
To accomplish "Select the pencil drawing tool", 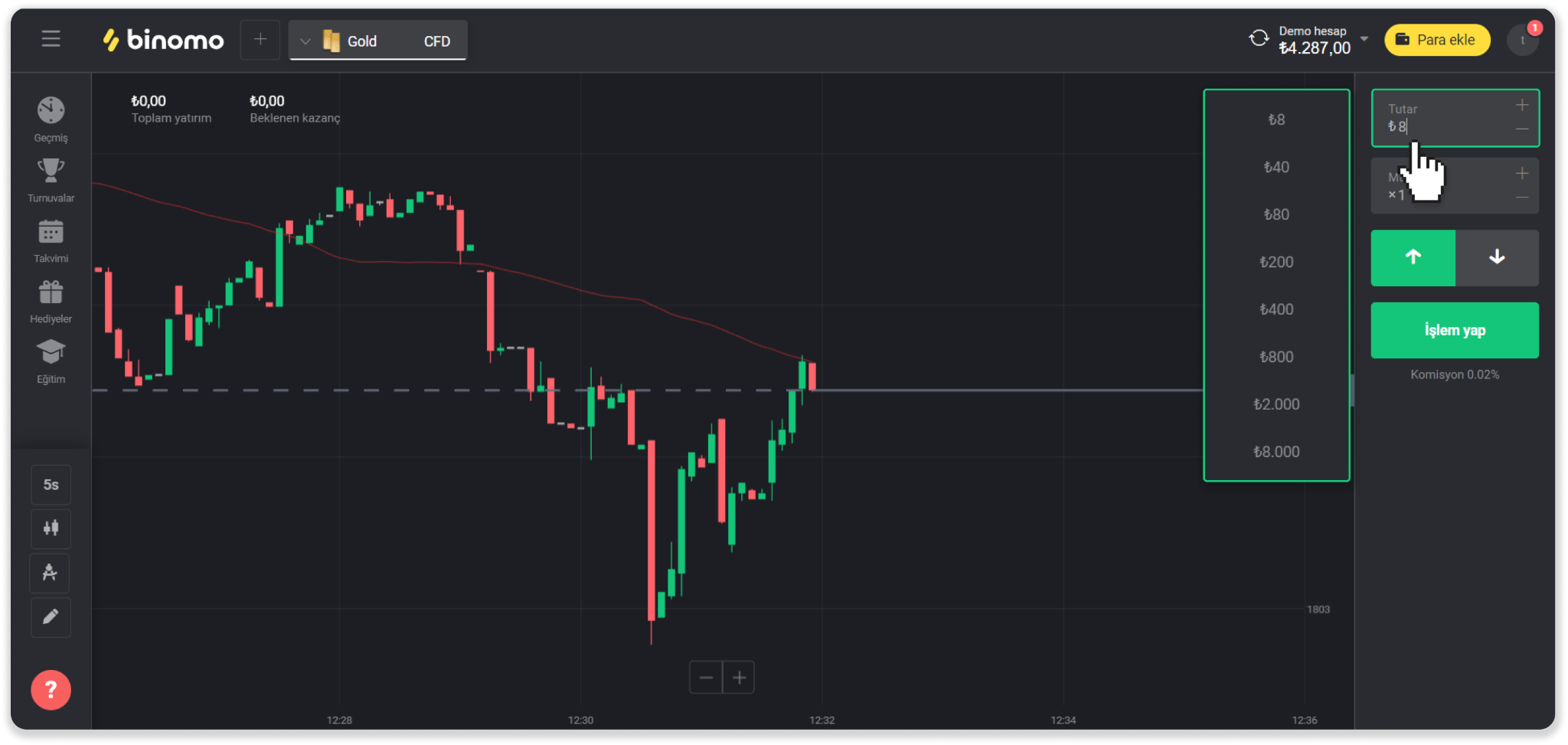I will coord(51,617).
